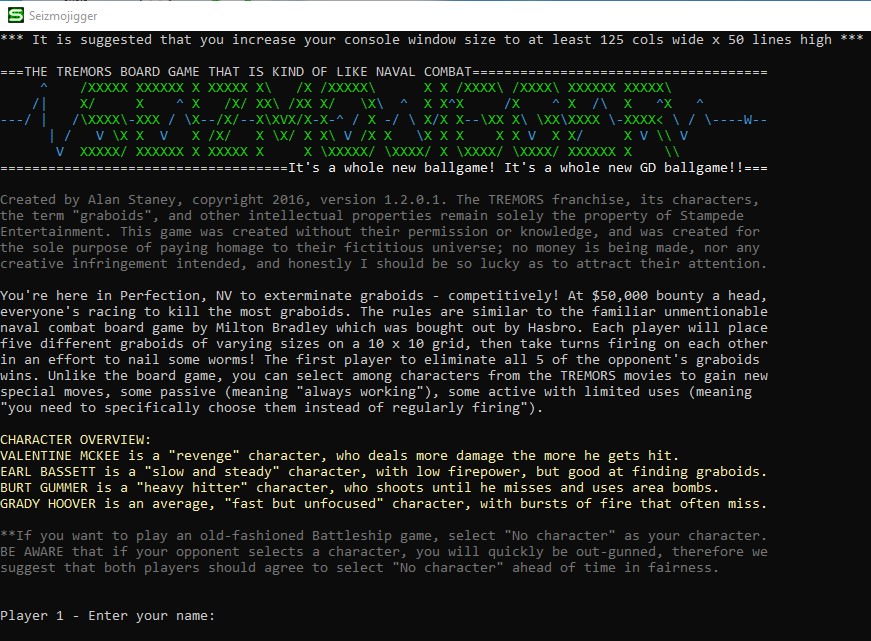The image size is (871, 641).
Task: Click the 'suggest that both players should agree' line
Action: [x=359, y=568]
